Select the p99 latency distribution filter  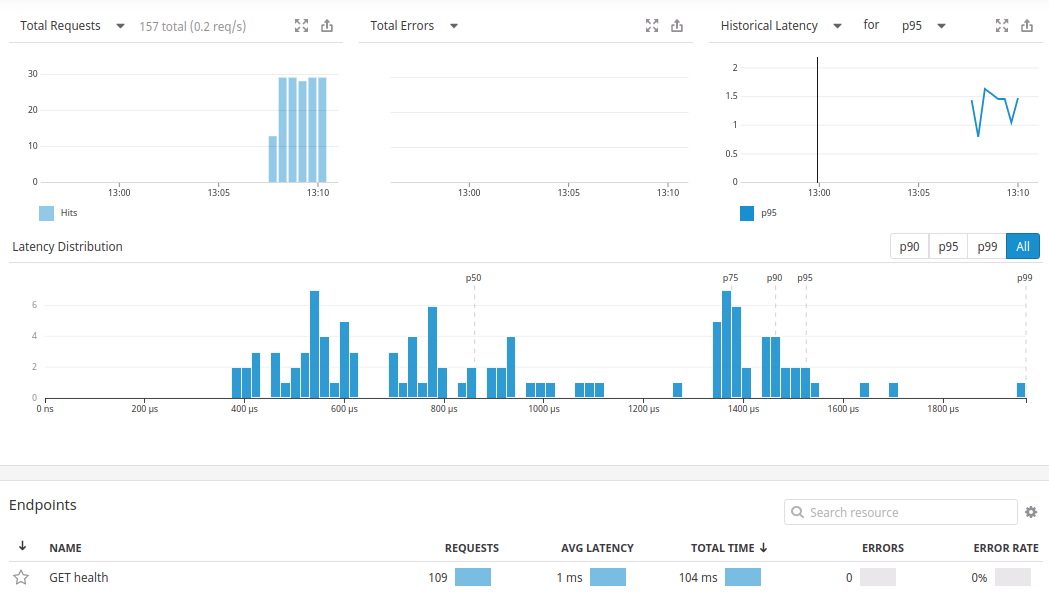click(987, 246)
